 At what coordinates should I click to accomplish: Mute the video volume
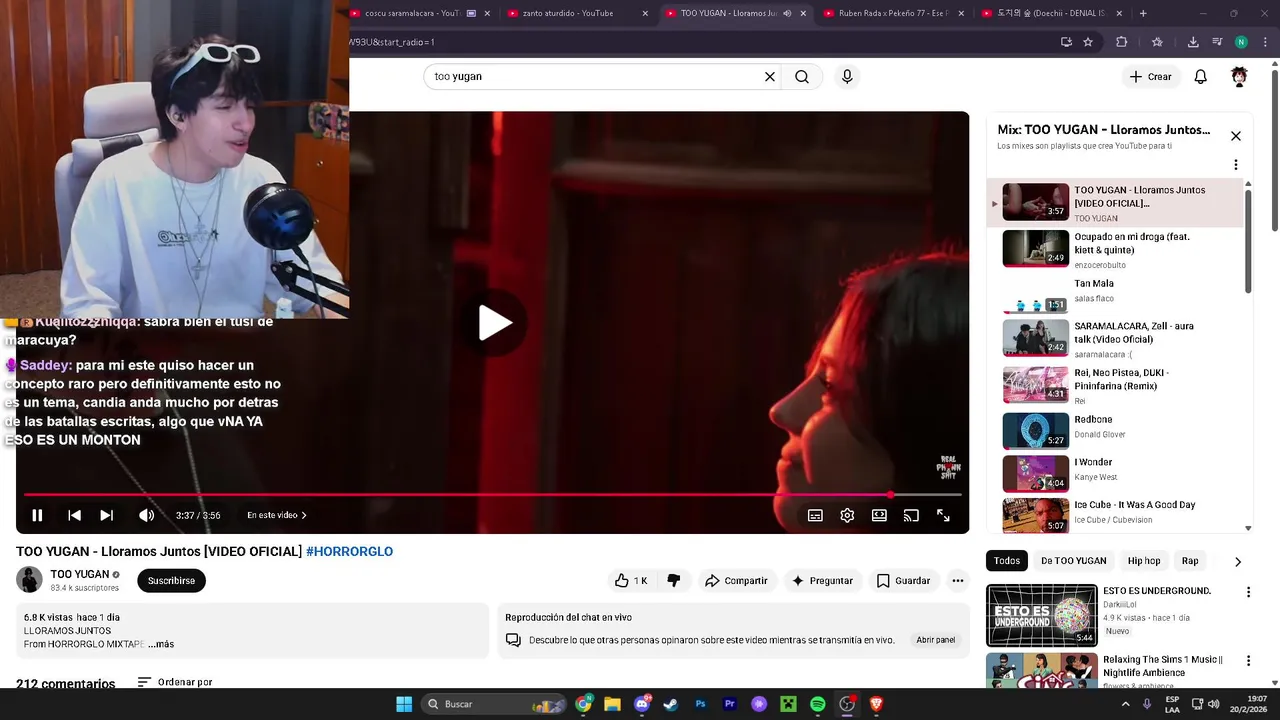pos(146,515)
